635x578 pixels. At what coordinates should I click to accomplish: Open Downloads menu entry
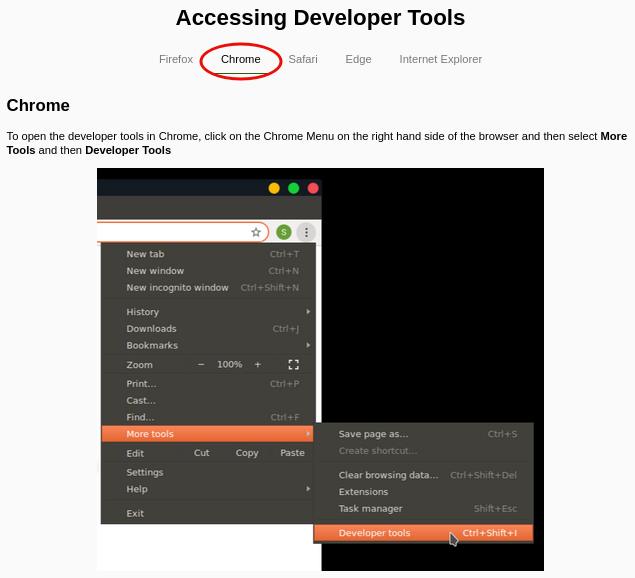[209, 328]
